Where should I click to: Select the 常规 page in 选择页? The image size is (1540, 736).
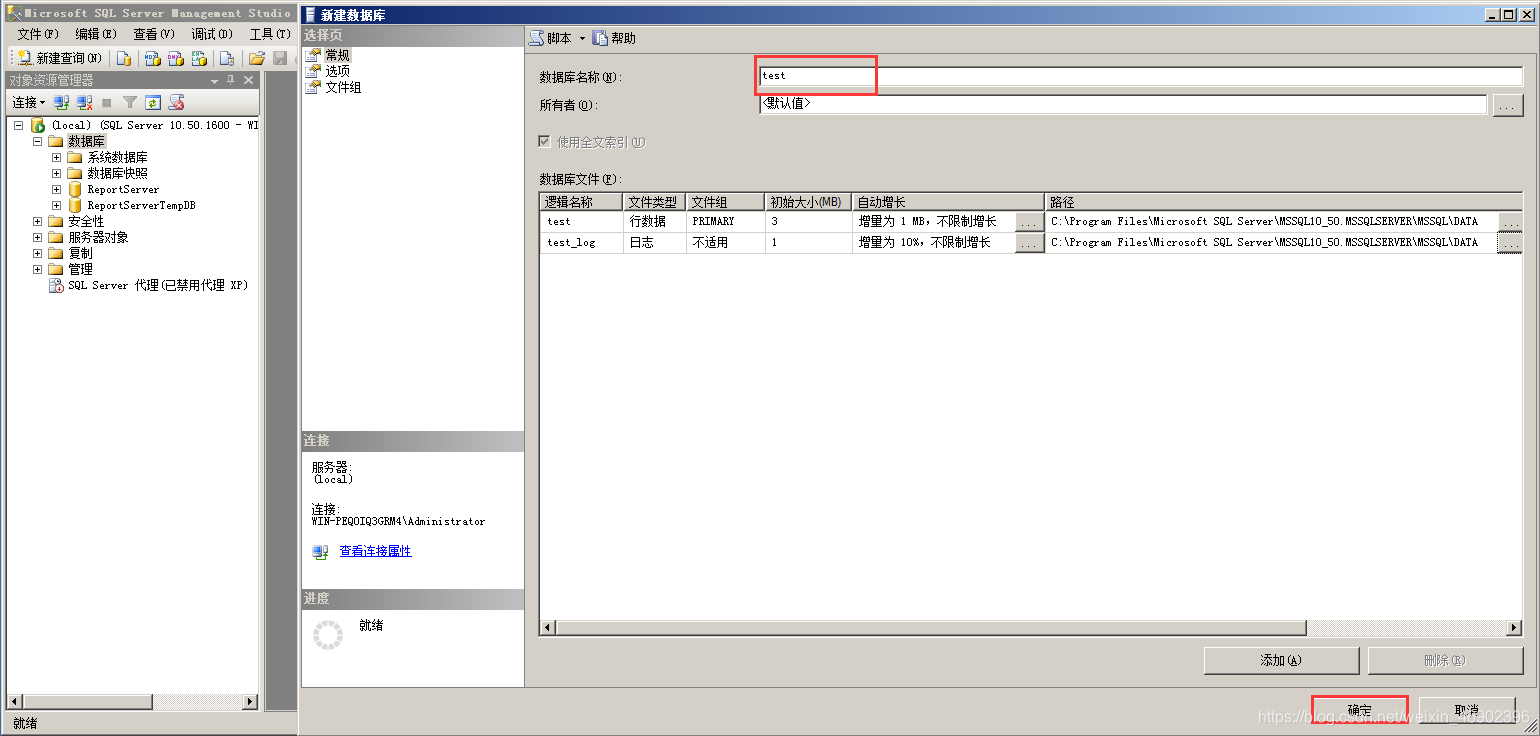coord(337,55)
